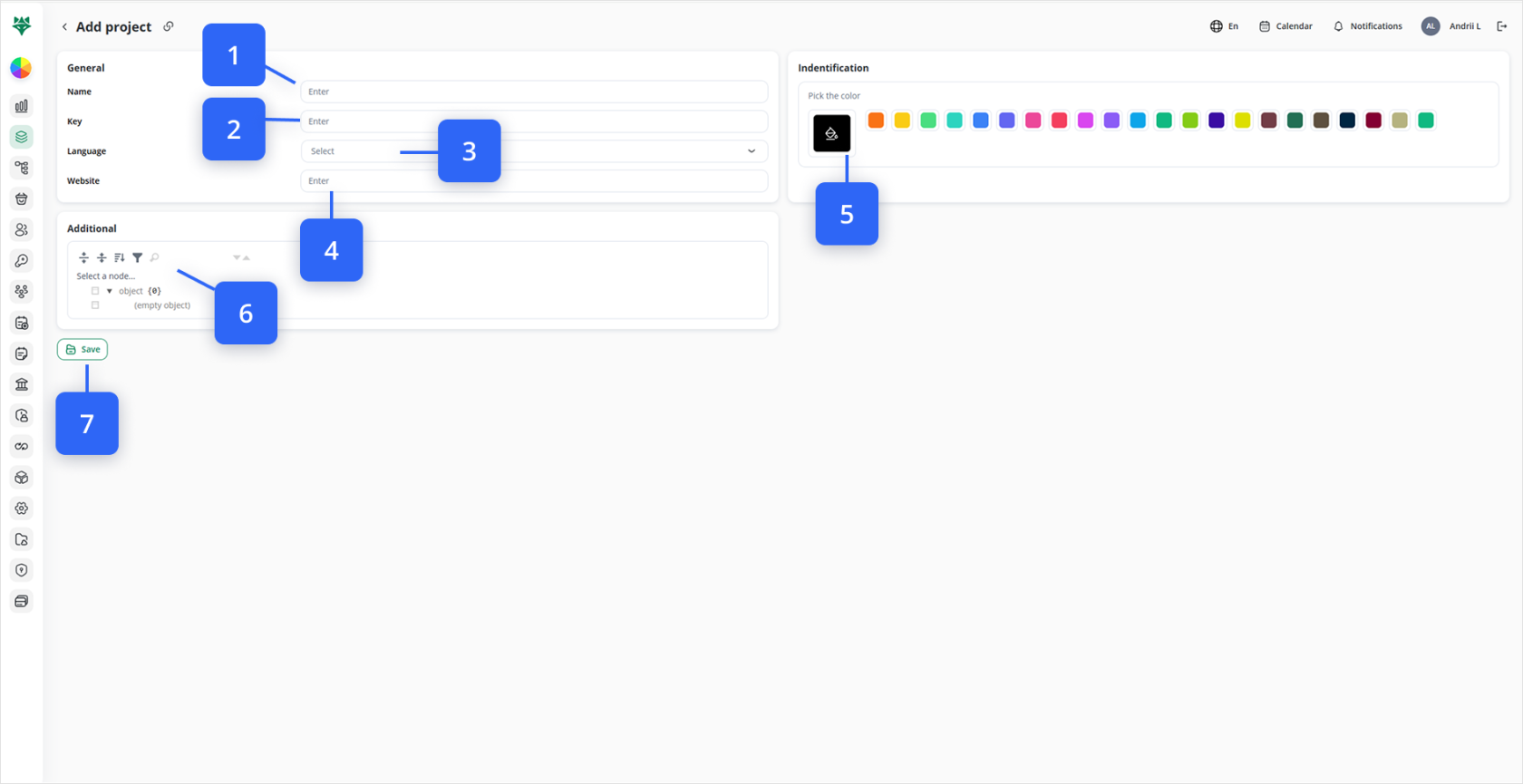The width and height of the screenshot is (1523, 784).
Task: Click the Andrii L user name
Action: [1465, 26]
